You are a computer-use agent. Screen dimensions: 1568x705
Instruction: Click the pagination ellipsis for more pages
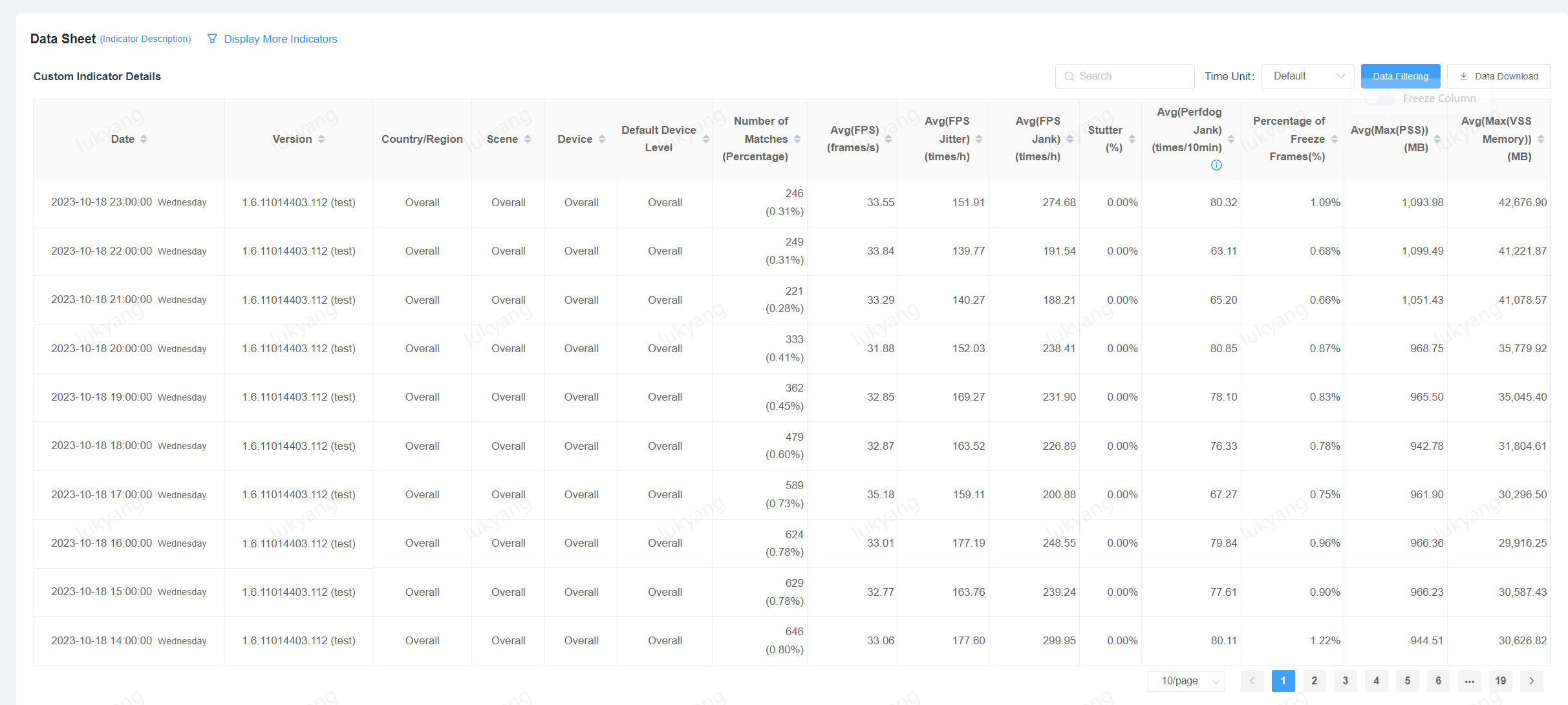1470,681
